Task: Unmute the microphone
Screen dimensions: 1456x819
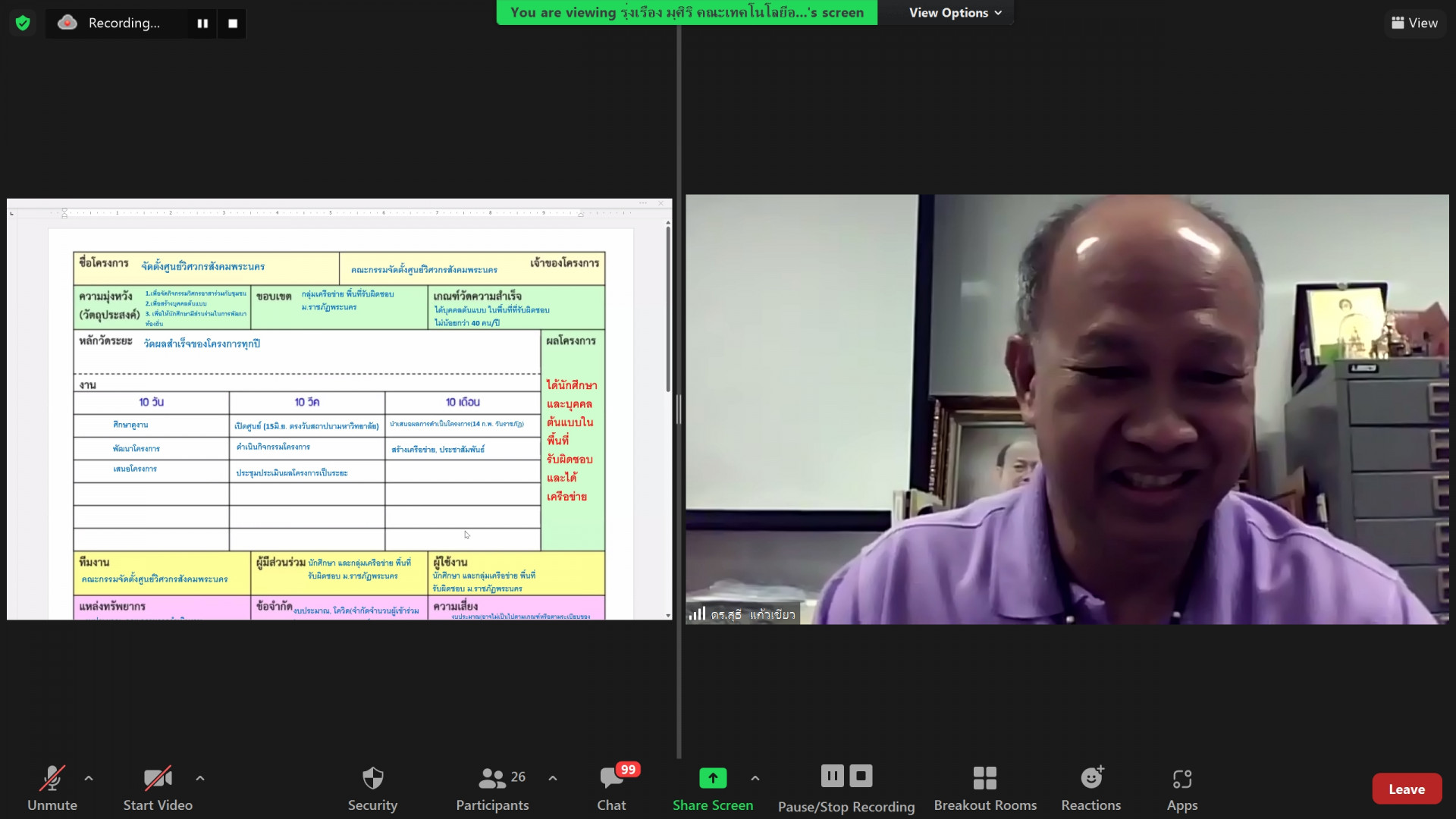Action: click(52, 789)
